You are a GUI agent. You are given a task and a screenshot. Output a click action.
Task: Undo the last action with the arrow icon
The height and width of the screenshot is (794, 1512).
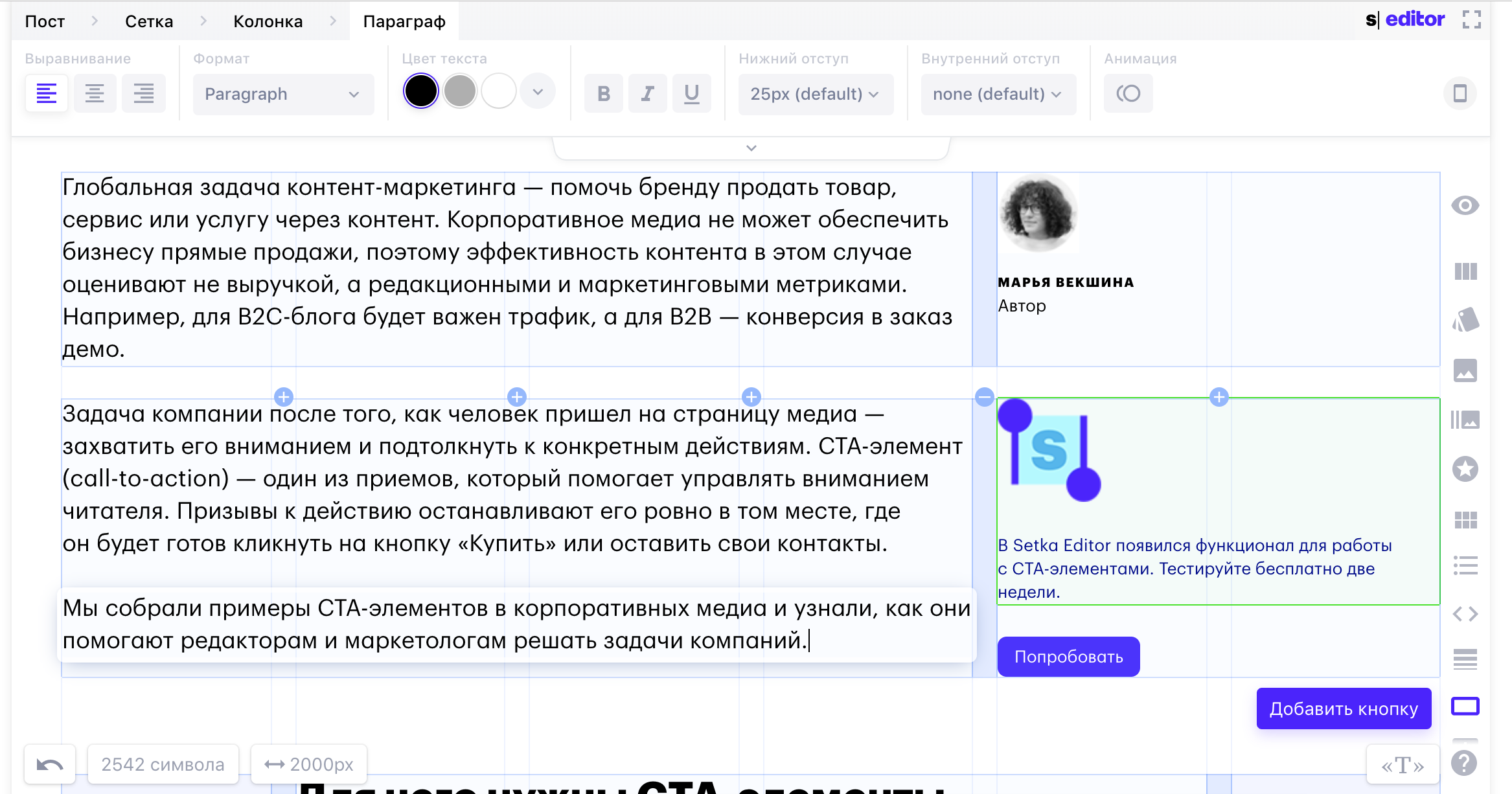point(49,764)
